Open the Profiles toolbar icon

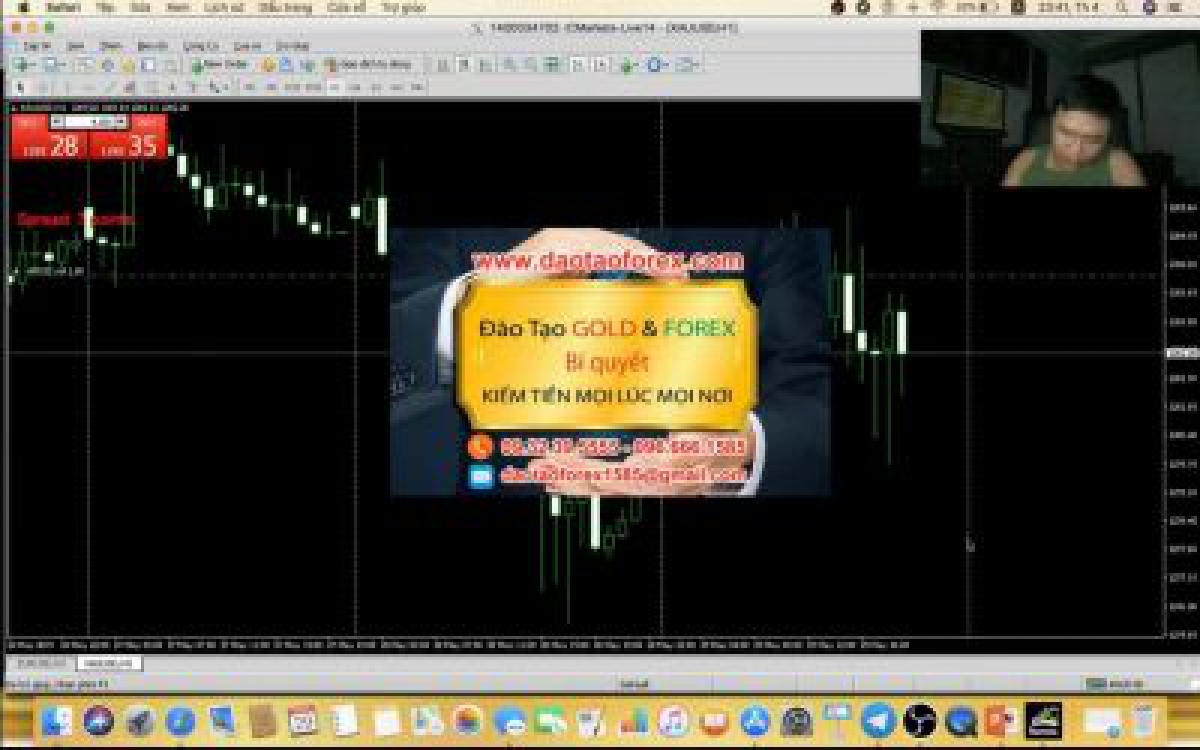(x=56, y=64)
